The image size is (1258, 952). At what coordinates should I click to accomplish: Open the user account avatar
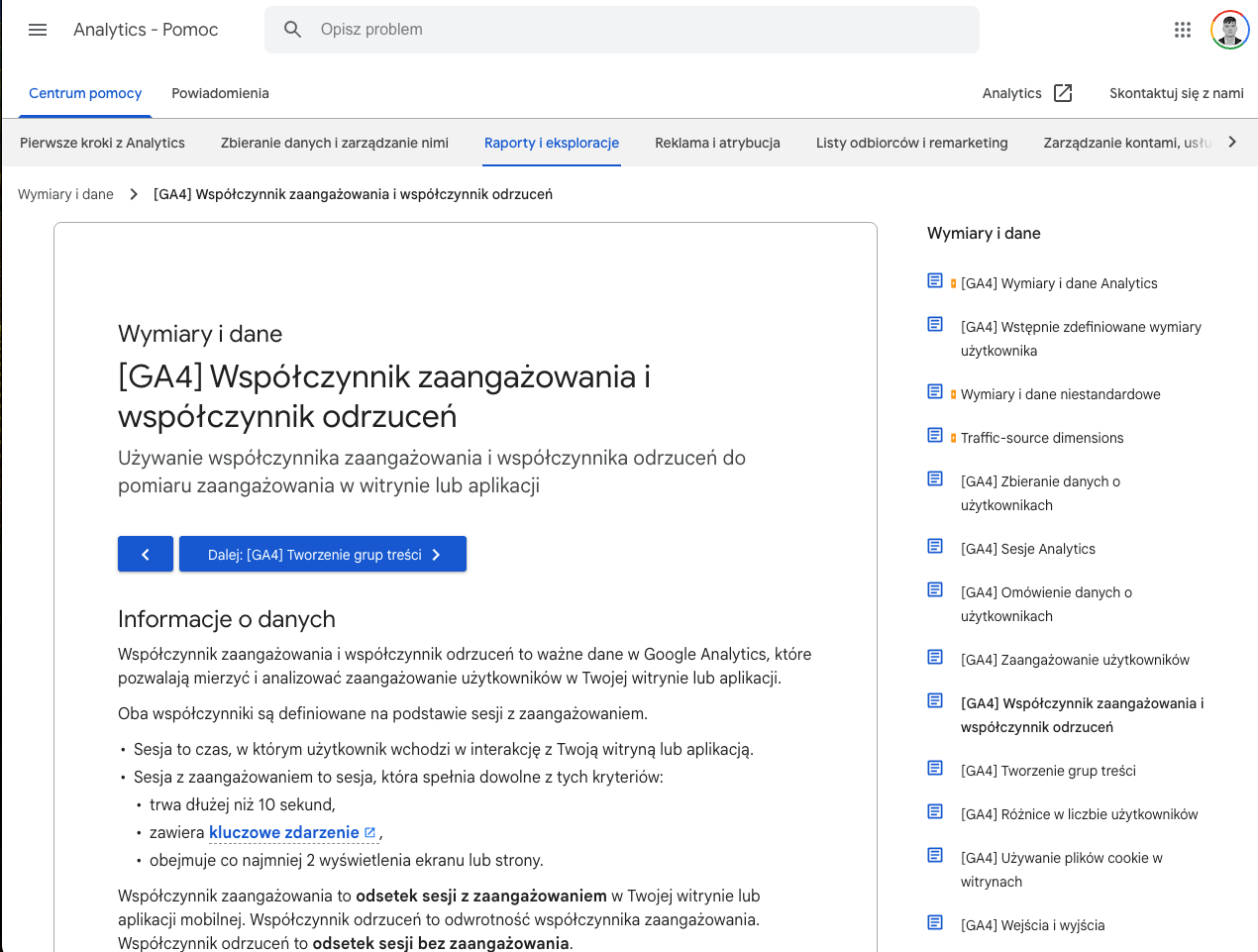(1230, 30)
